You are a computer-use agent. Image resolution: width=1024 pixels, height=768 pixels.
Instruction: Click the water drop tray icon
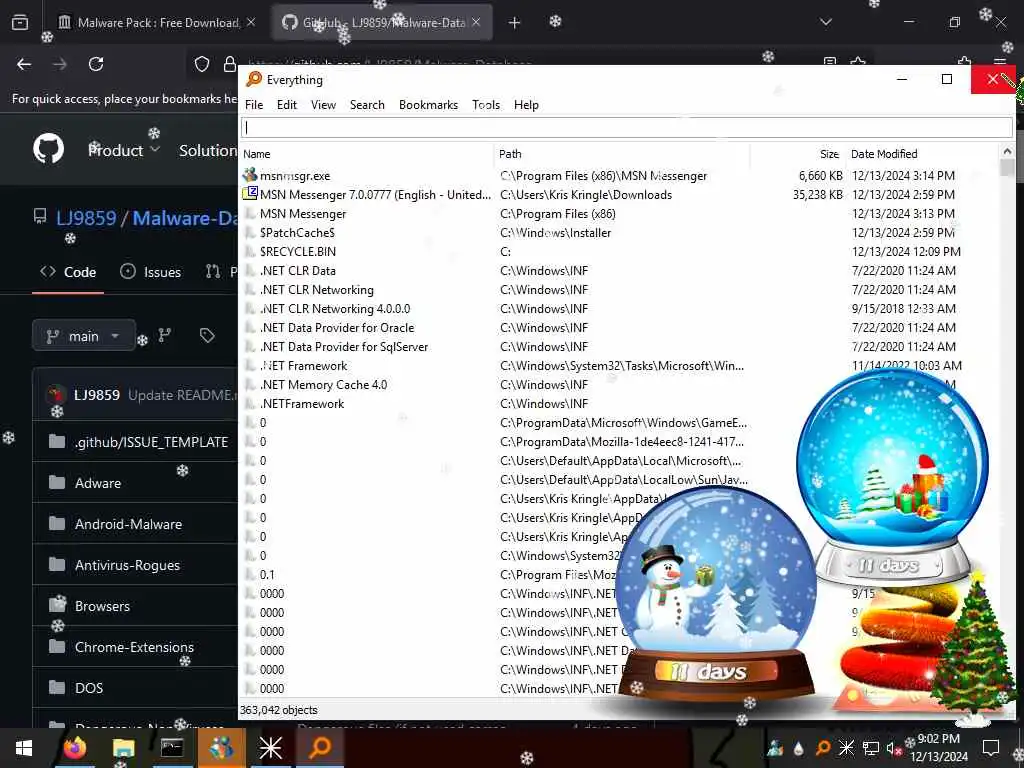[798, 748]
